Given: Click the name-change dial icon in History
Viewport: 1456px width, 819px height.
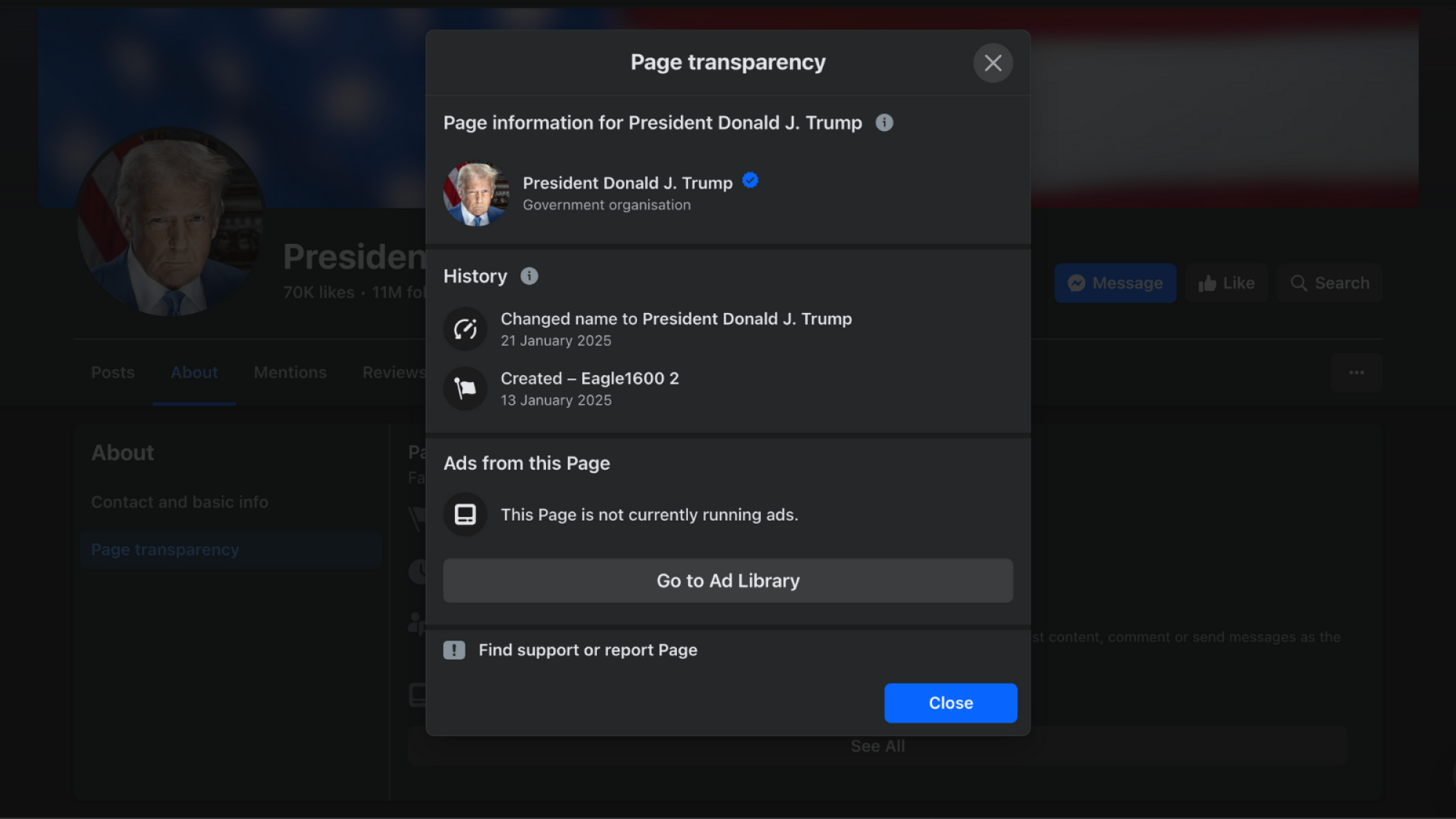Looking at the screenshot, I should [x=465, y=328].
